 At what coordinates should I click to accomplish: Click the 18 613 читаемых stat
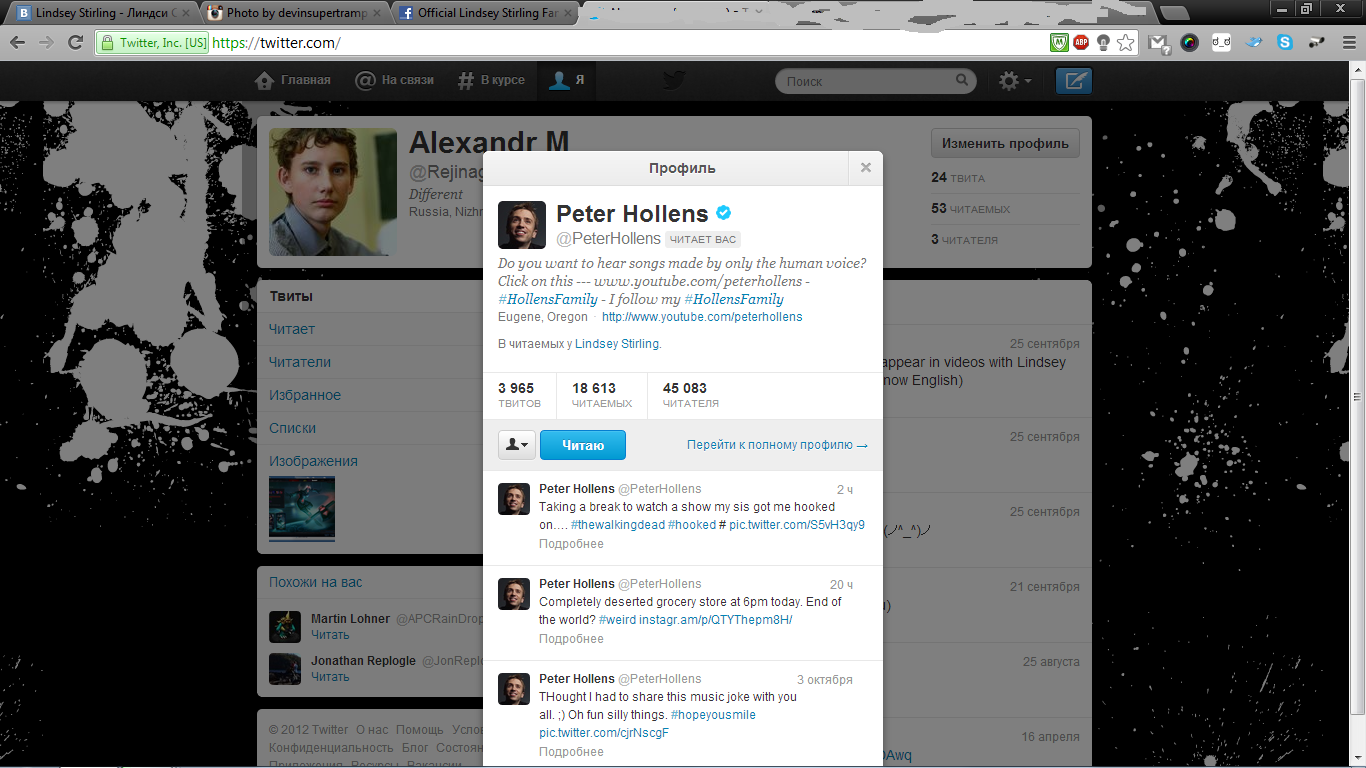(x=602, y=395)
